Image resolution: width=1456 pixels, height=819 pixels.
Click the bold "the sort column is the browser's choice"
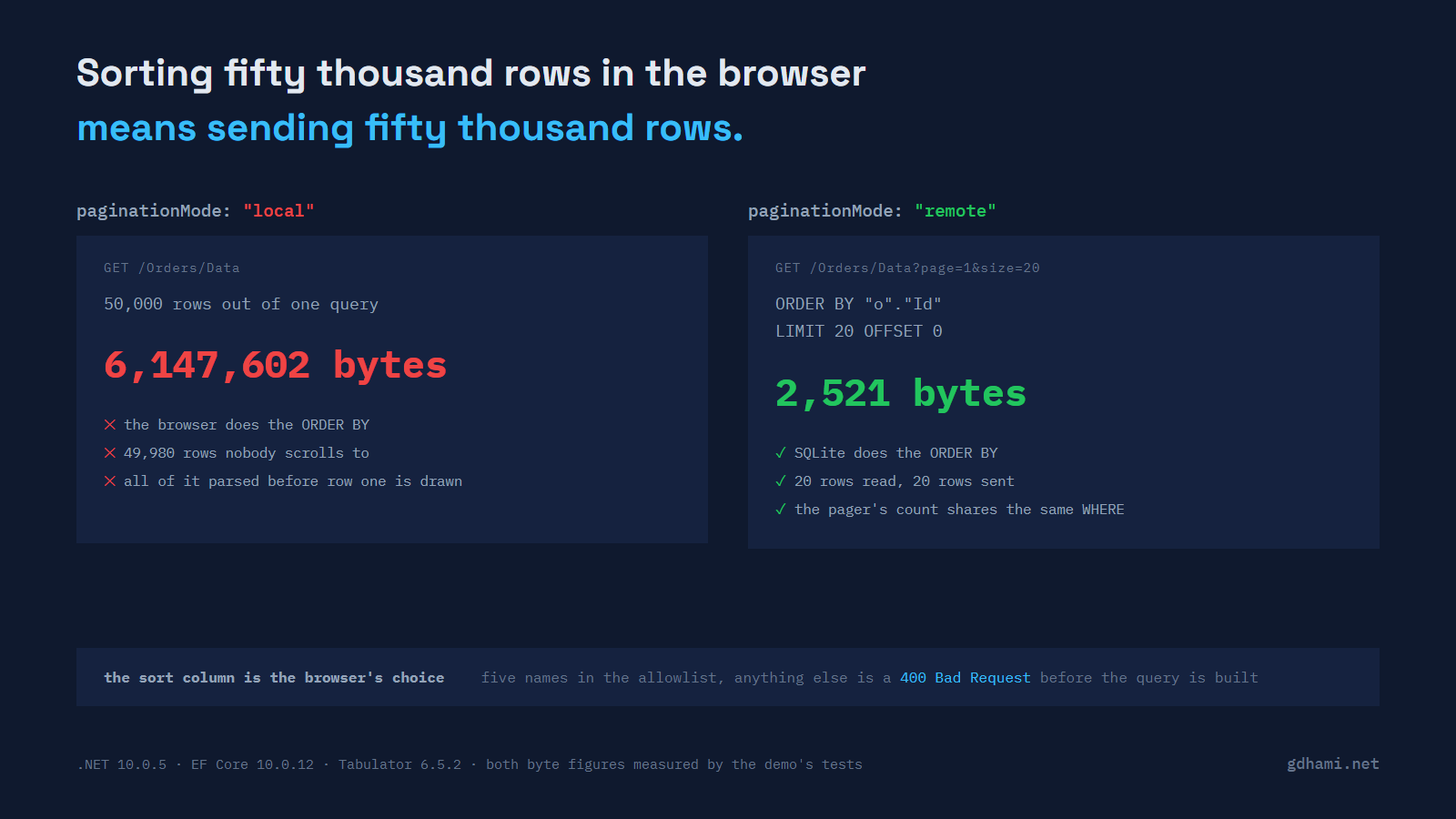point(274,678)
